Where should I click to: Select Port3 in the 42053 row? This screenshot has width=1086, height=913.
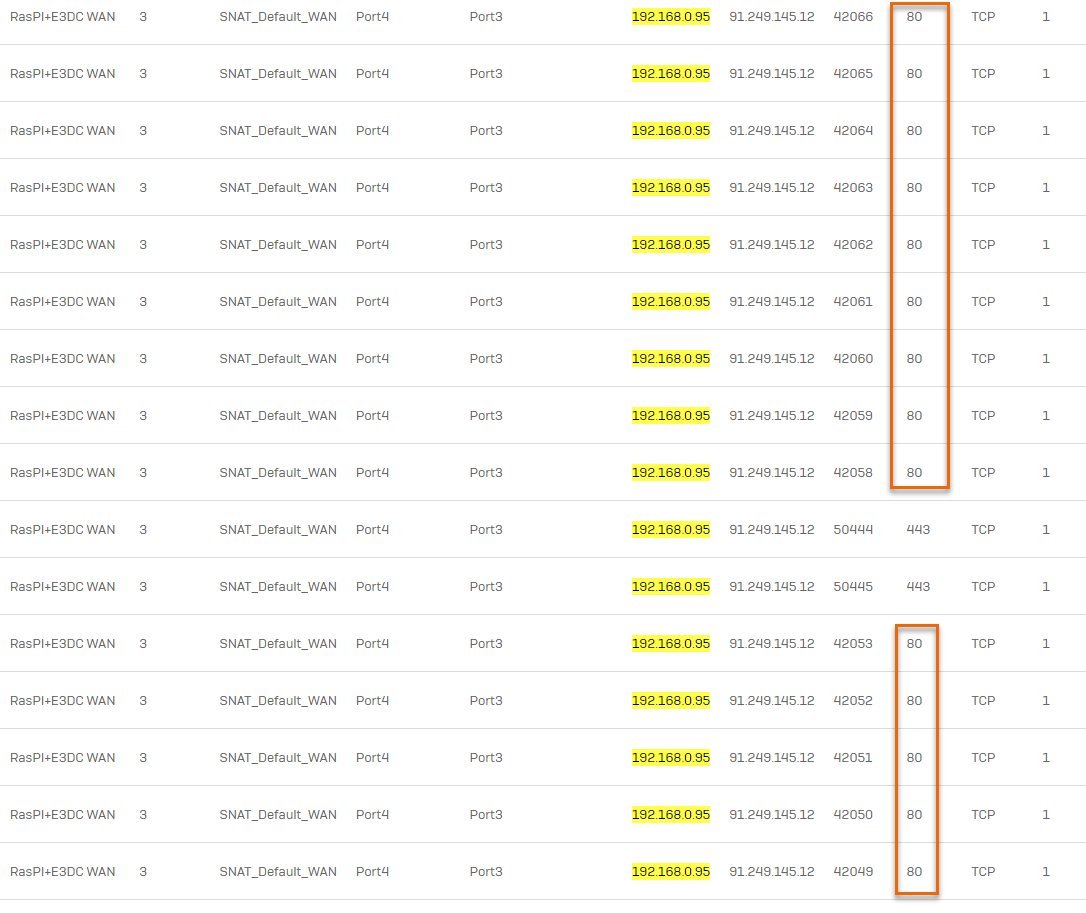pyautogui.click(x=486, y=644)
